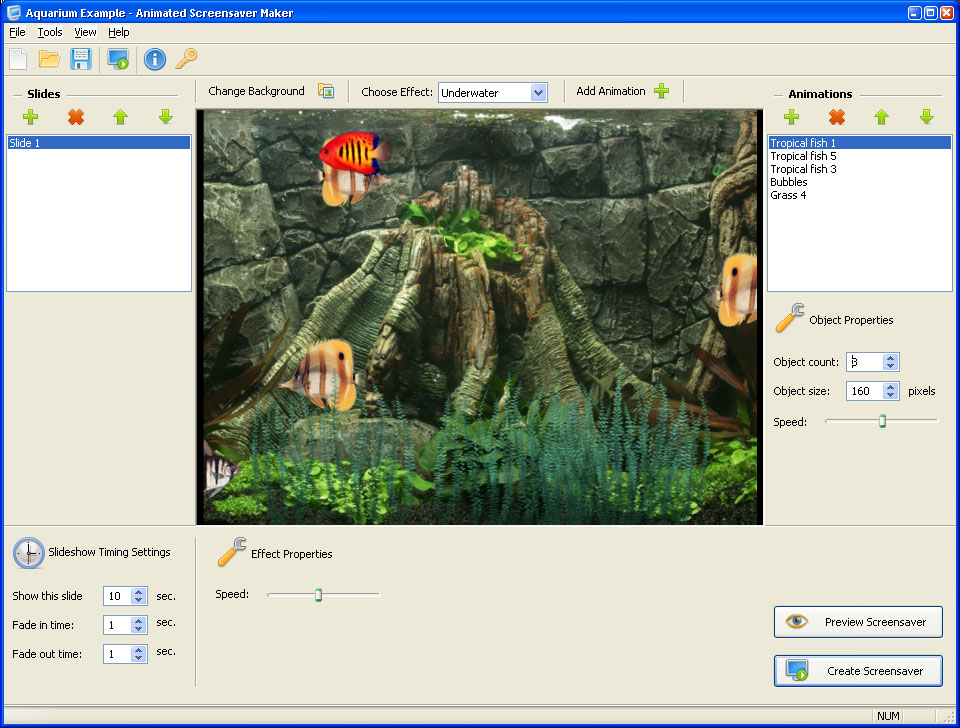
Task: Move slide up with the green arrow
Action: [x=121, y=116]
